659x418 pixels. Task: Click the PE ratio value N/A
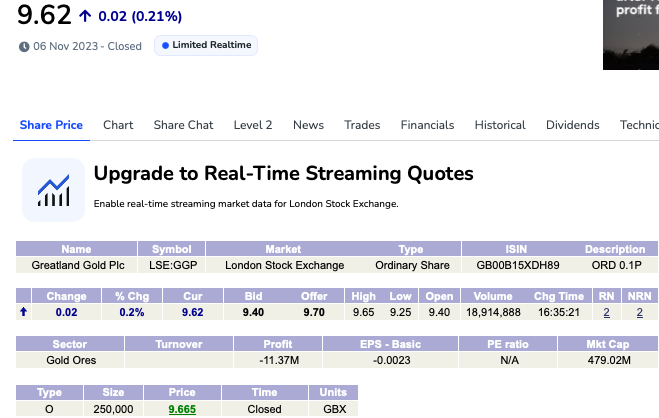tap(509, 360)
